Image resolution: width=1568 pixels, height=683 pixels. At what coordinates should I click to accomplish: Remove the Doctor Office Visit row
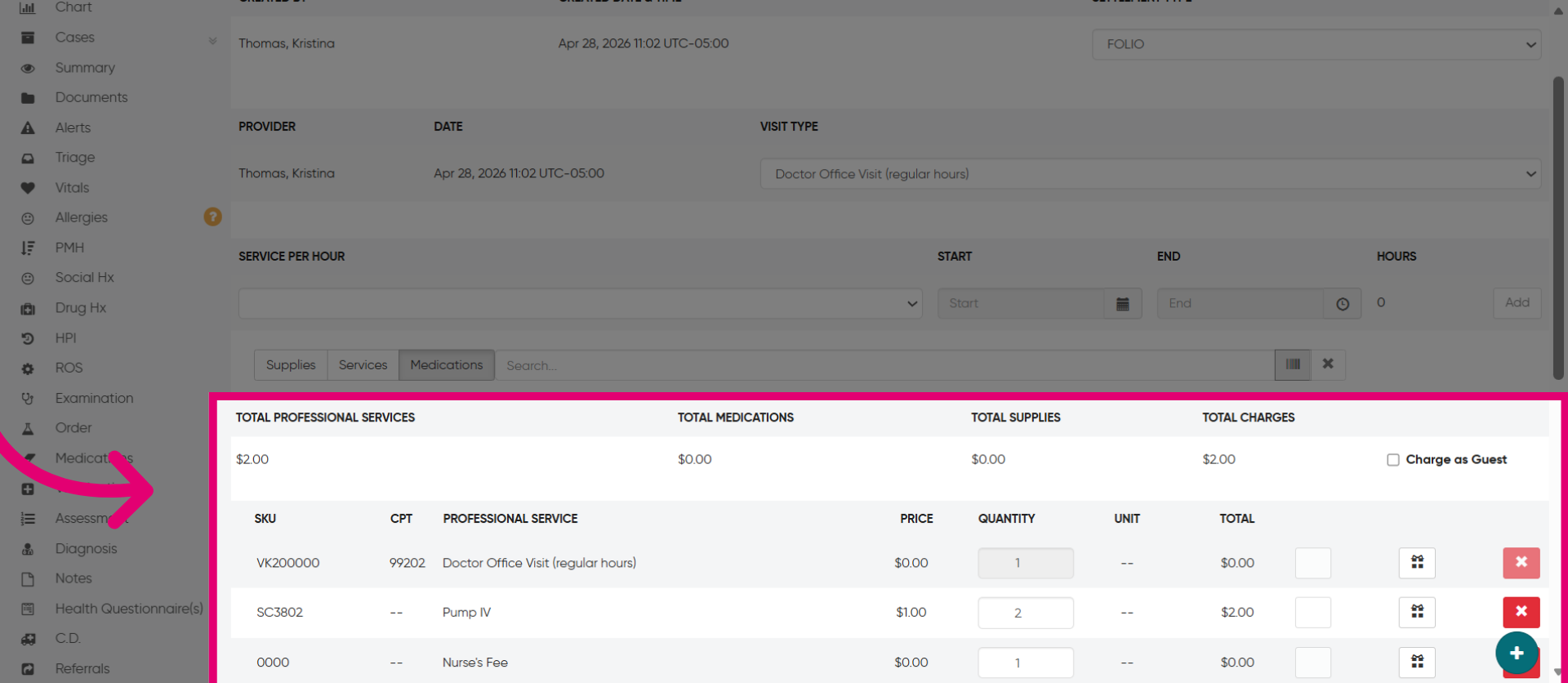(x=1521, y=563)
